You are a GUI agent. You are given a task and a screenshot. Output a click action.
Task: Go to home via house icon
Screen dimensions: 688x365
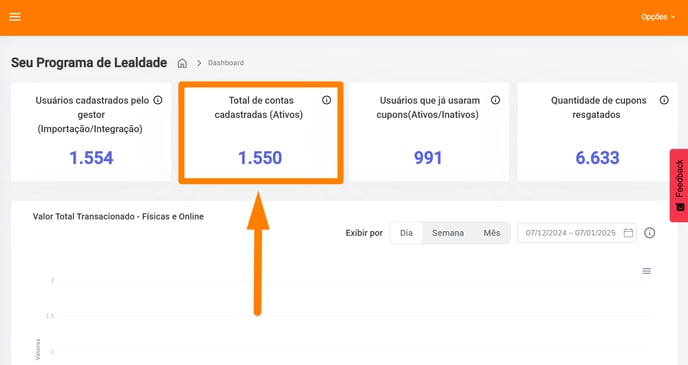(182, 63)
